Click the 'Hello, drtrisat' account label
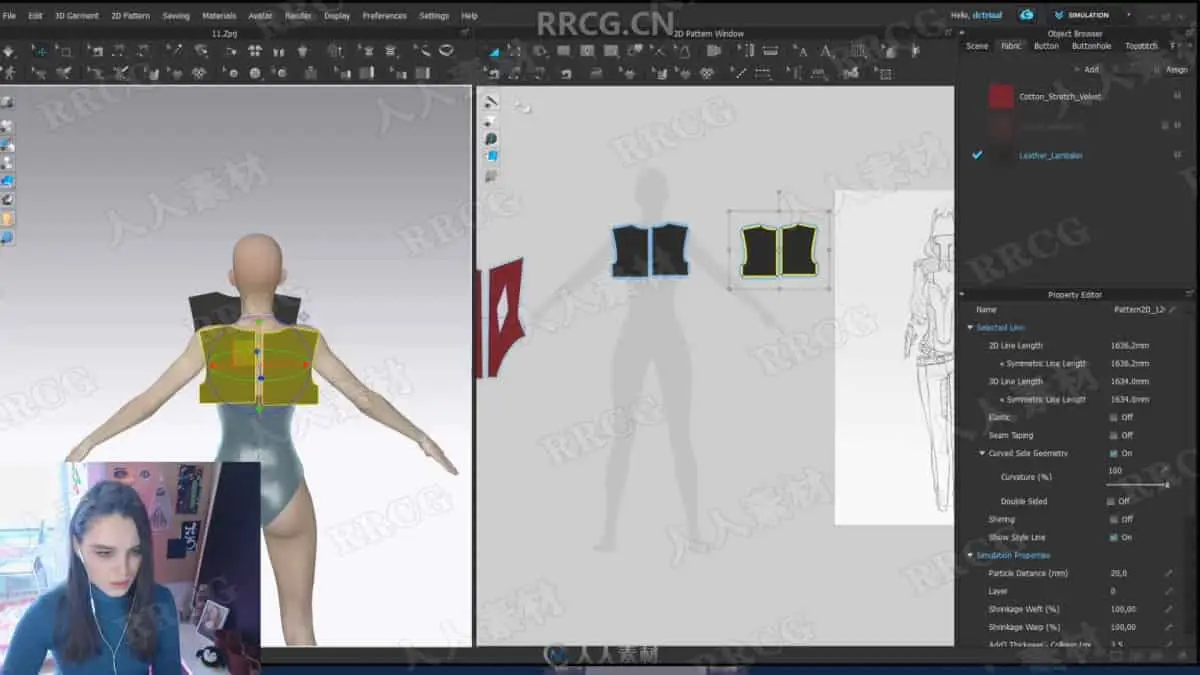 975,15
